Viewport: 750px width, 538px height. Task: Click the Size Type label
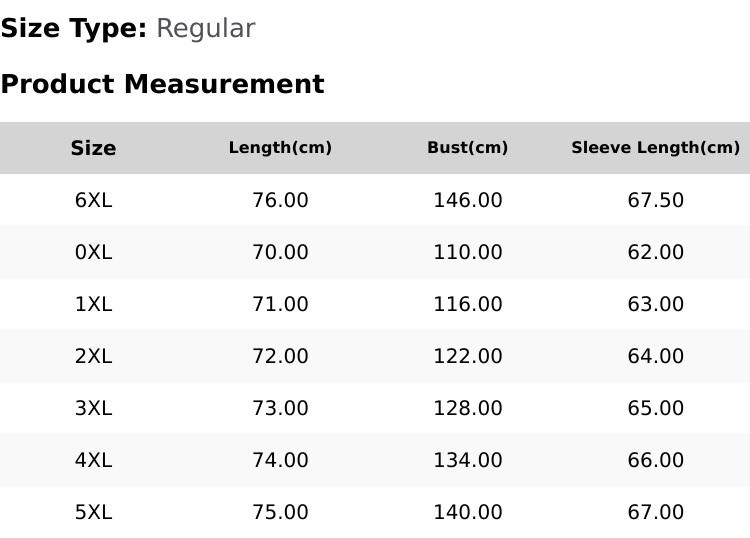click(74, 29)
